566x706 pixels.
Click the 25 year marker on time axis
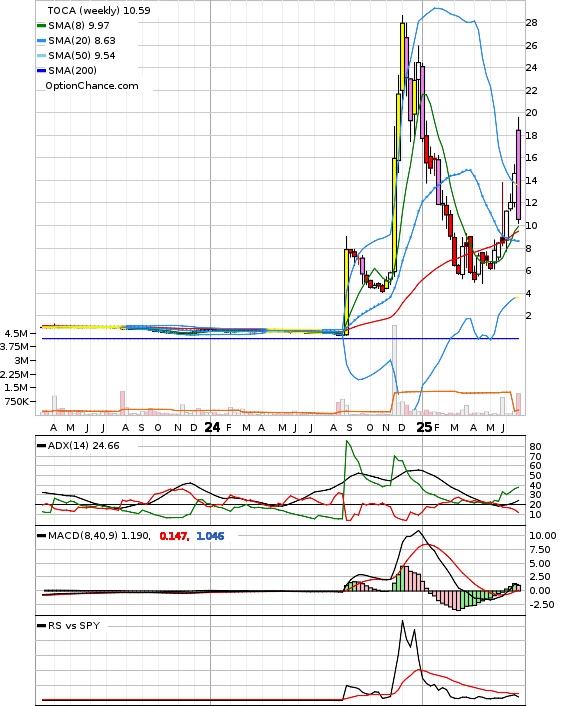[x=424, y=427]
